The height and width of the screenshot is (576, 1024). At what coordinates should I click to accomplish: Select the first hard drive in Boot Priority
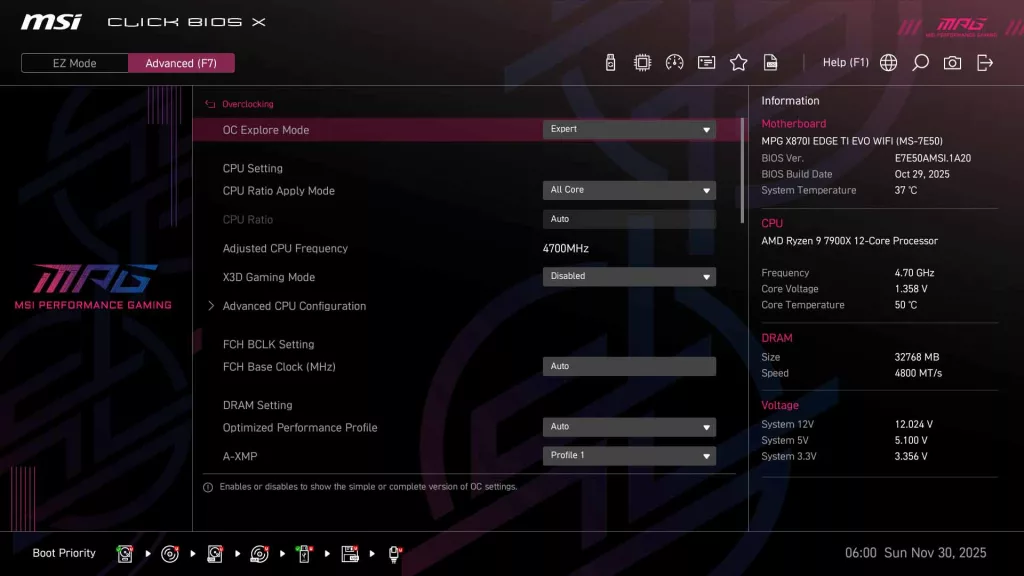point(125,553)
